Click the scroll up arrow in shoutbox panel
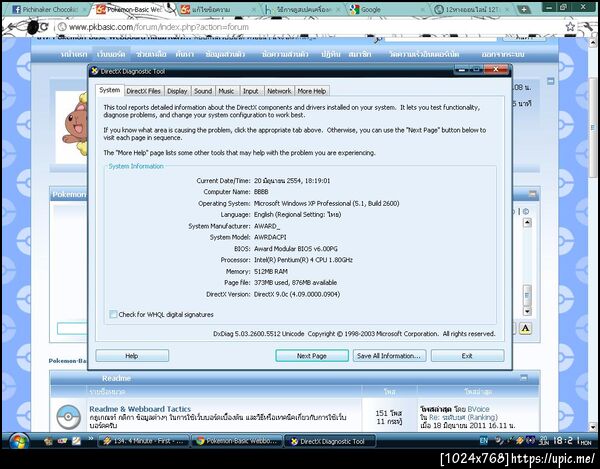This screenshot has width=600, height=469. pyautogui.click(x=527, y=223)
